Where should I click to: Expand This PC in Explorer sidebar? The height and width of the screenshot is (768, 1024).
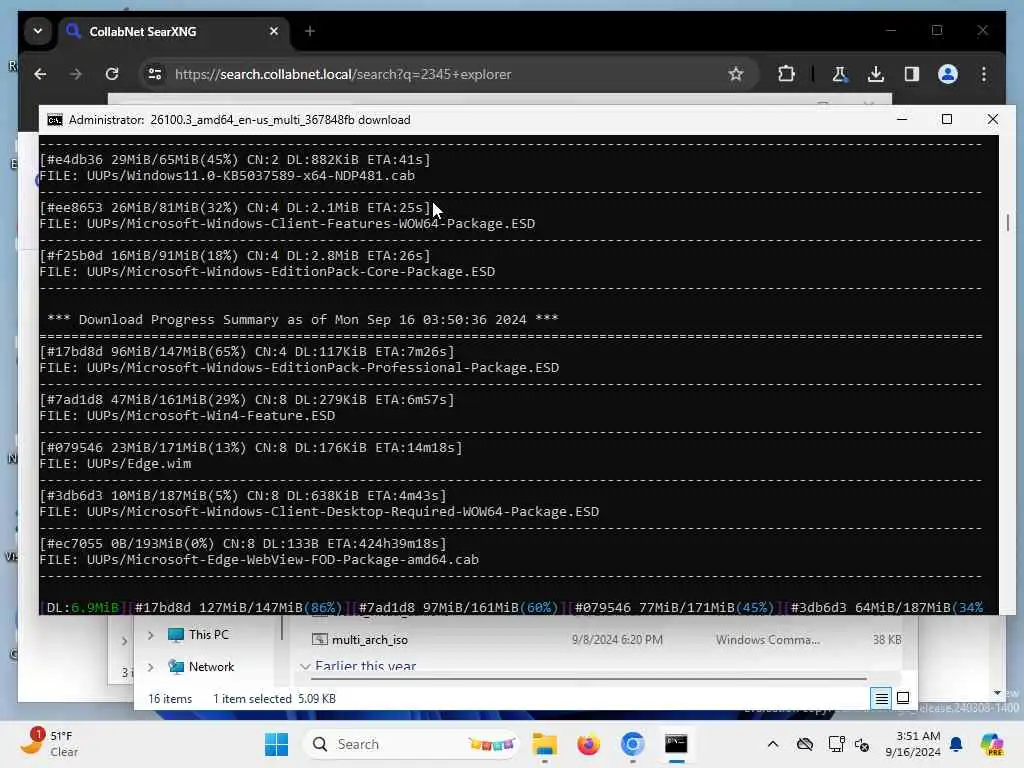(x=150, y=635)
